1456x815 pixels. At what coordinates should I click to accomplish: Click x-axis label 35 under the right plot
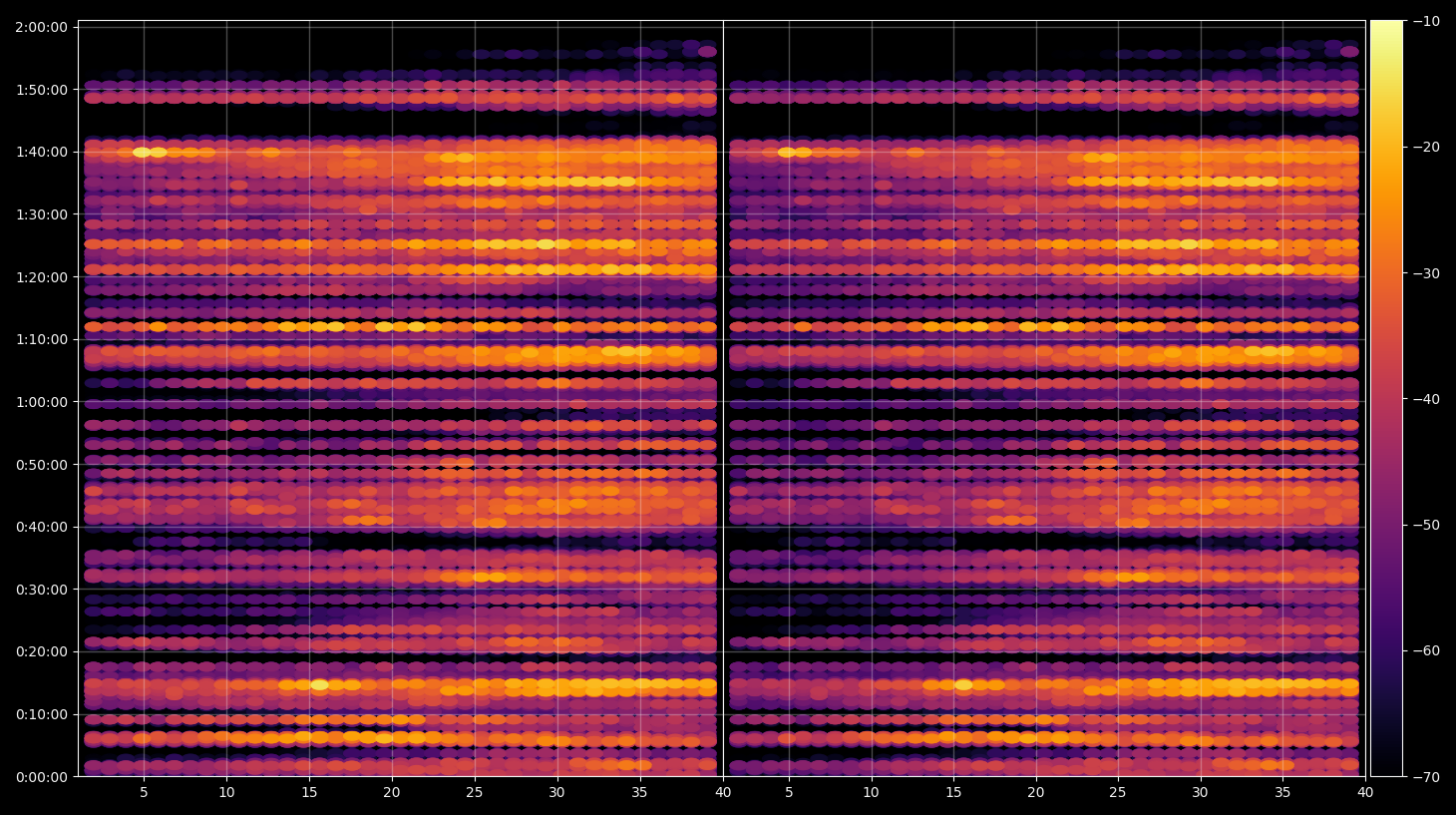click(x=1282, y=792)
